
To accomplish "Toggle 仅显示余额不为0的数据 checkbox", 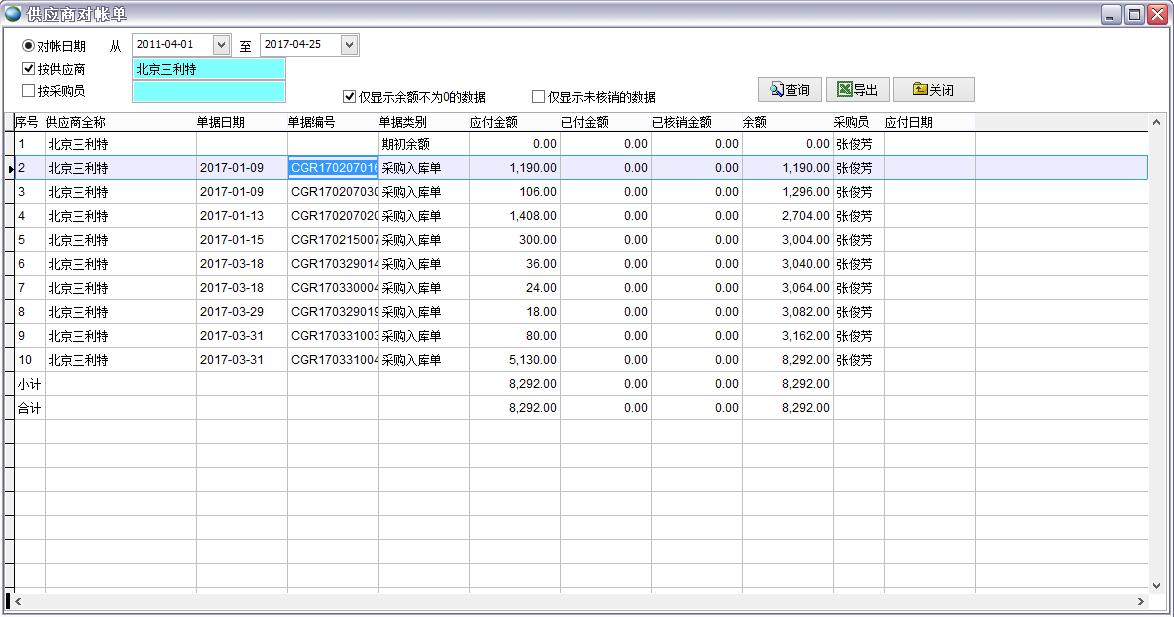I will pos(349,97).
